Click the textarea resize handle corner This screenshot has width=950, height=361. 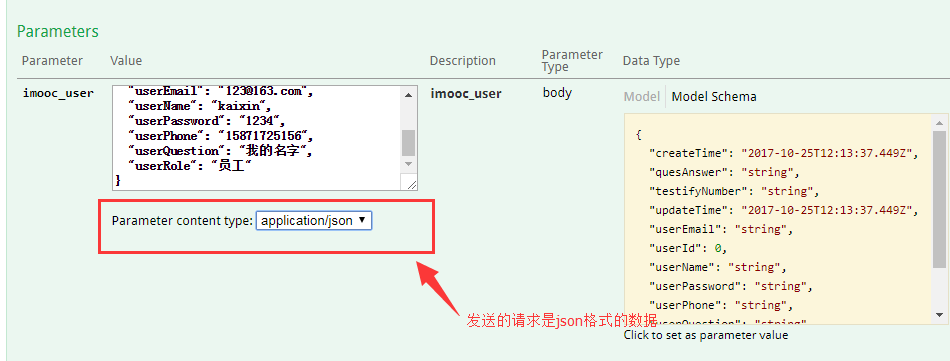411,184
